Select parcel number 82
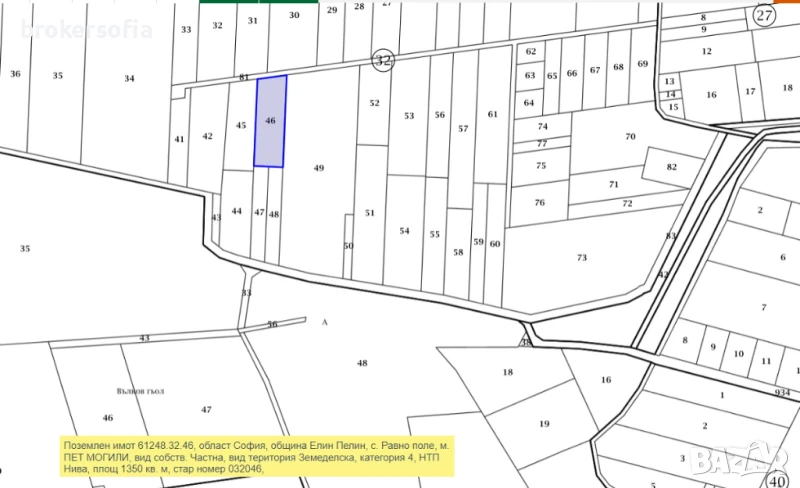The width and height of the screenshot is (800, 488). (x=670, y=167)
